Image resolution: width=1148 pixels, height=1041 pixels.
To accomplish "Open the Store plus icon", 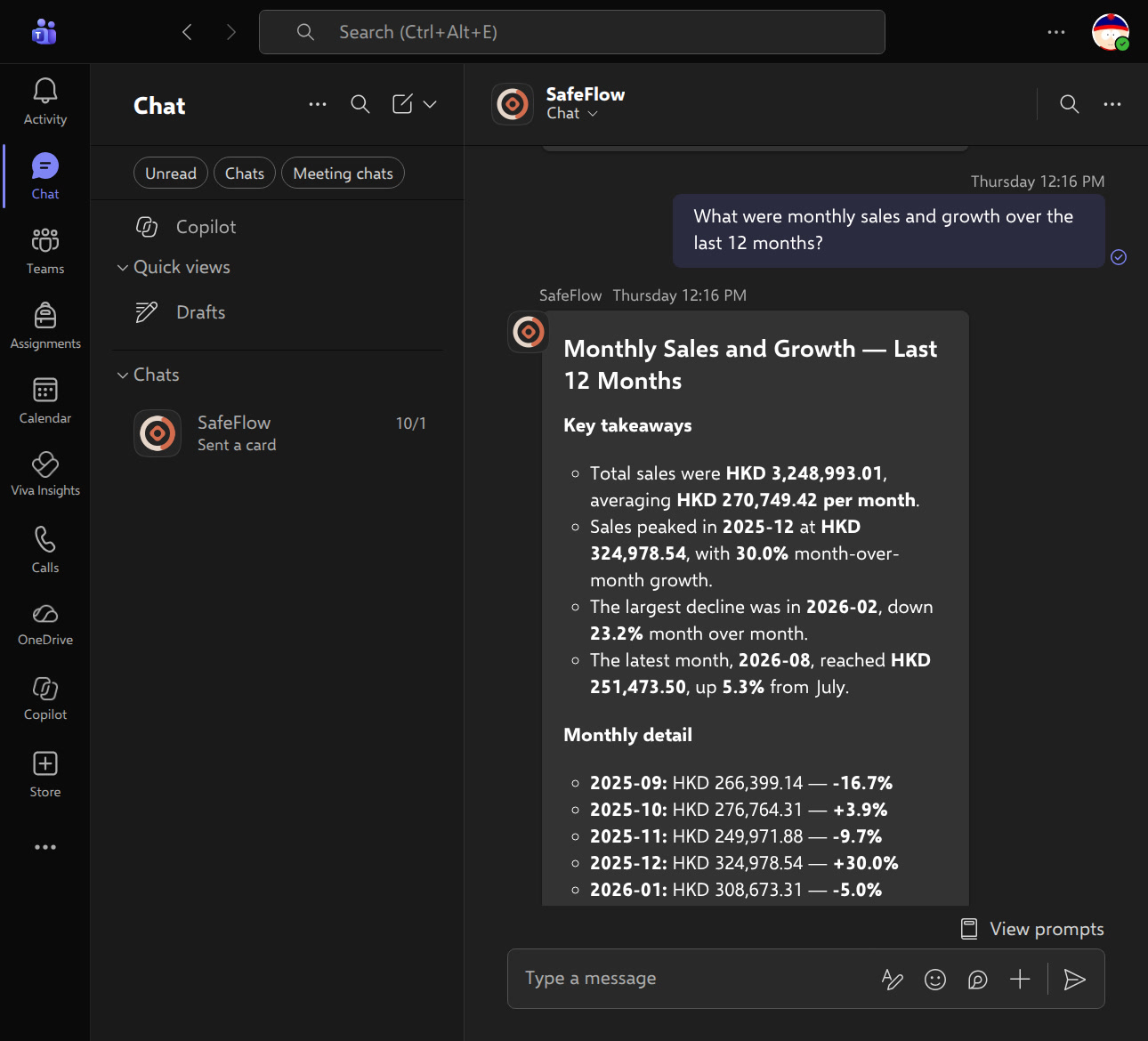I will click(x=45, y=763).
